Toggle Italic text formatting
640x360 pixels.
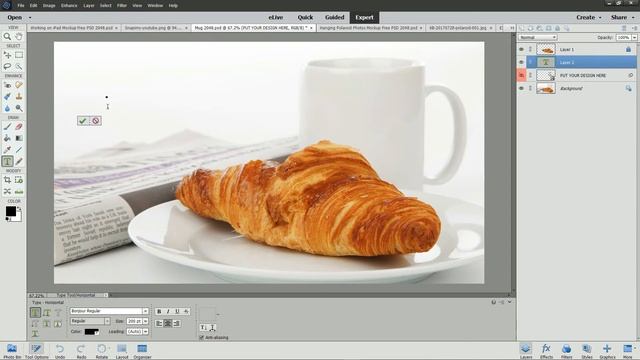168,311
